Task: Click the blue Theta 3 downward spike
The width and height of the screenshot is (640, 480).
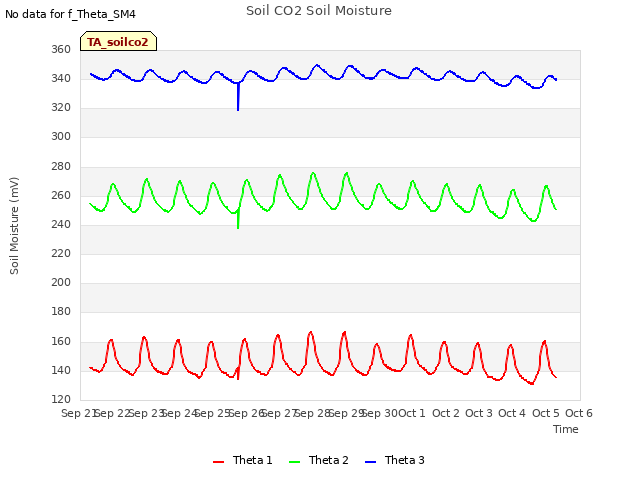Action: [x=238, y=98]
